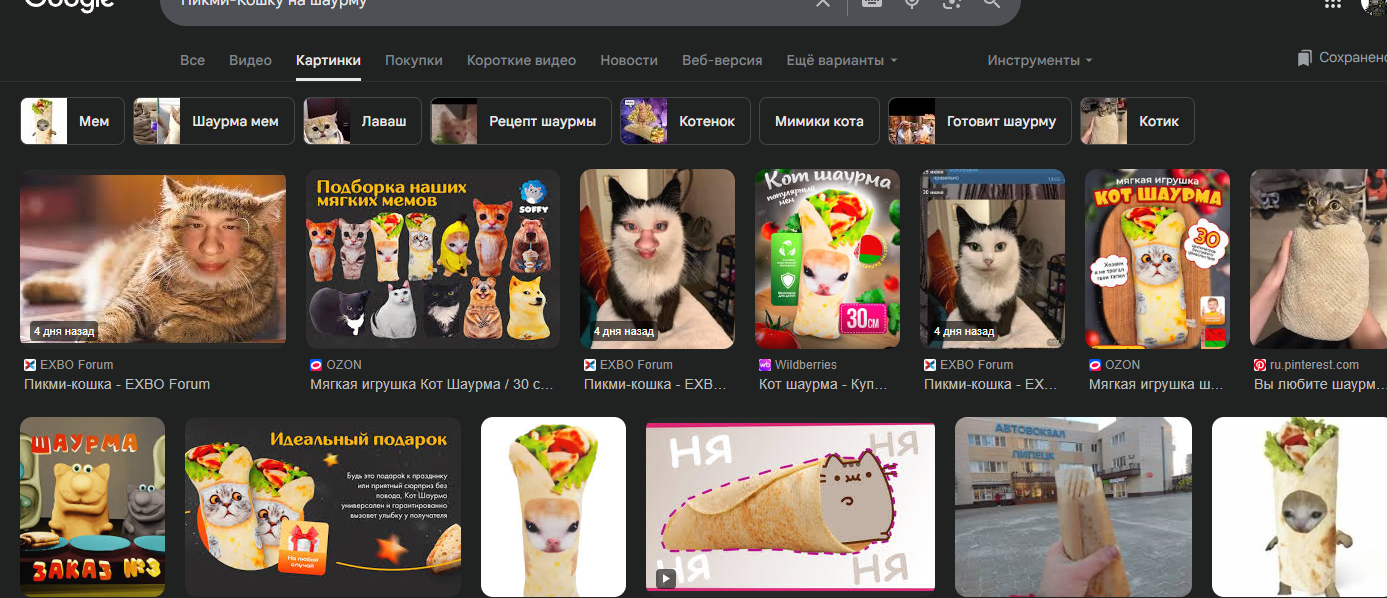The width and height of the screenshot is (1387, 598).
Task: Apply the Мимики кота filter chip
Action: 818,121
